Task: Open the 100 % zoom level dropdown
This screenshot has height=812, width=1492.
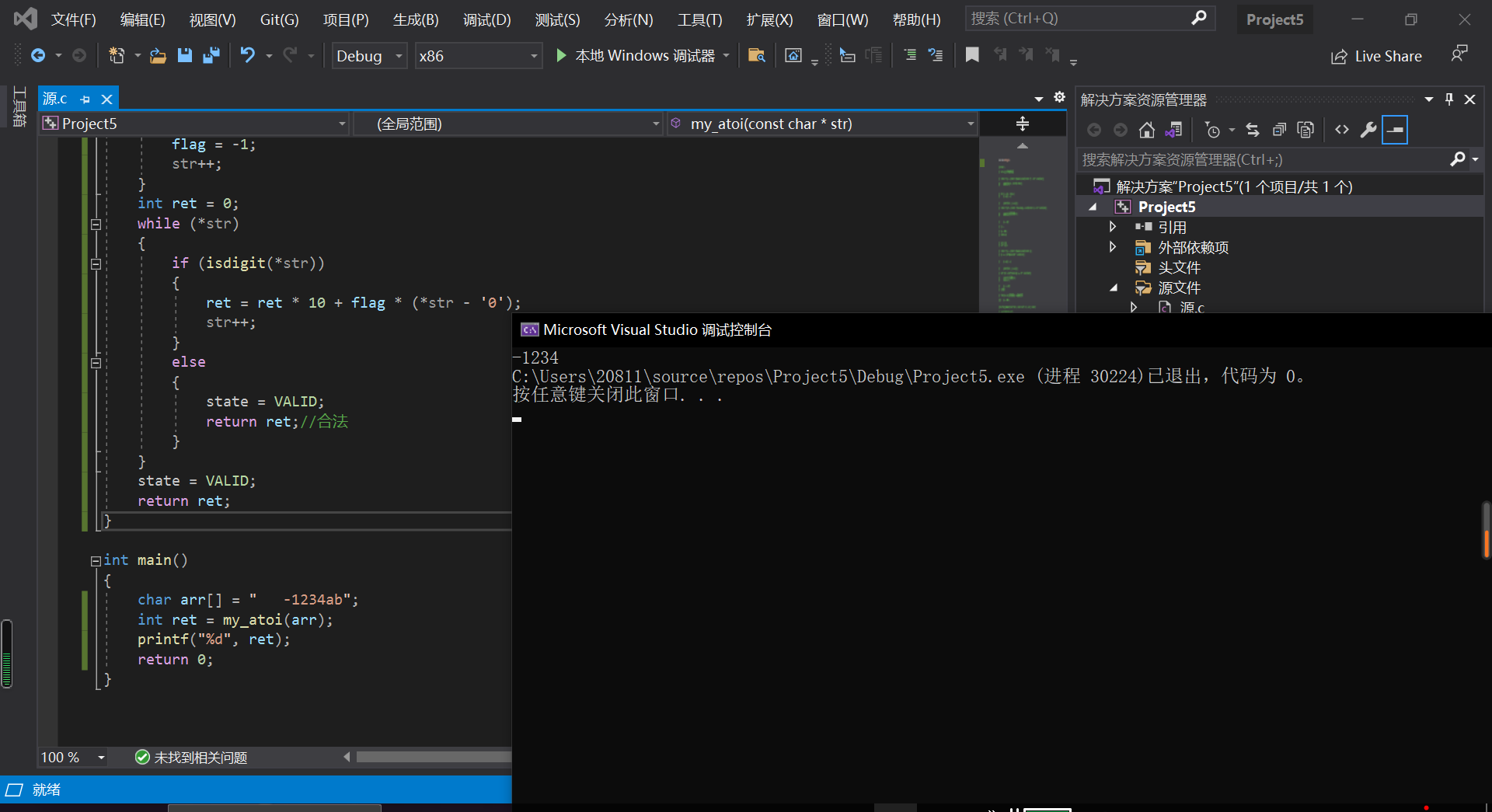Action: pos(74,757)
